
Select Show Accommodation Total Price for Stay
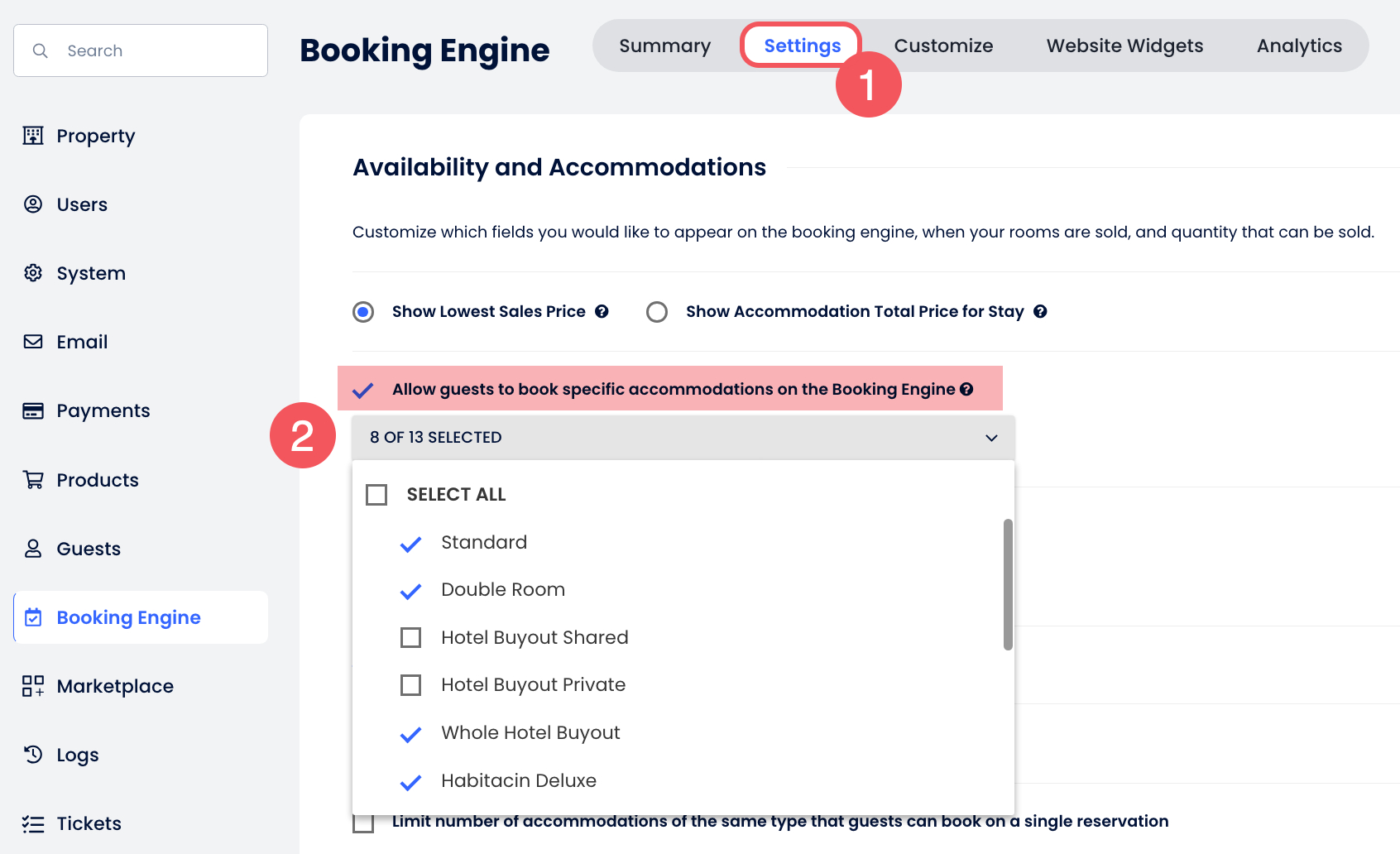pos(657,312)
